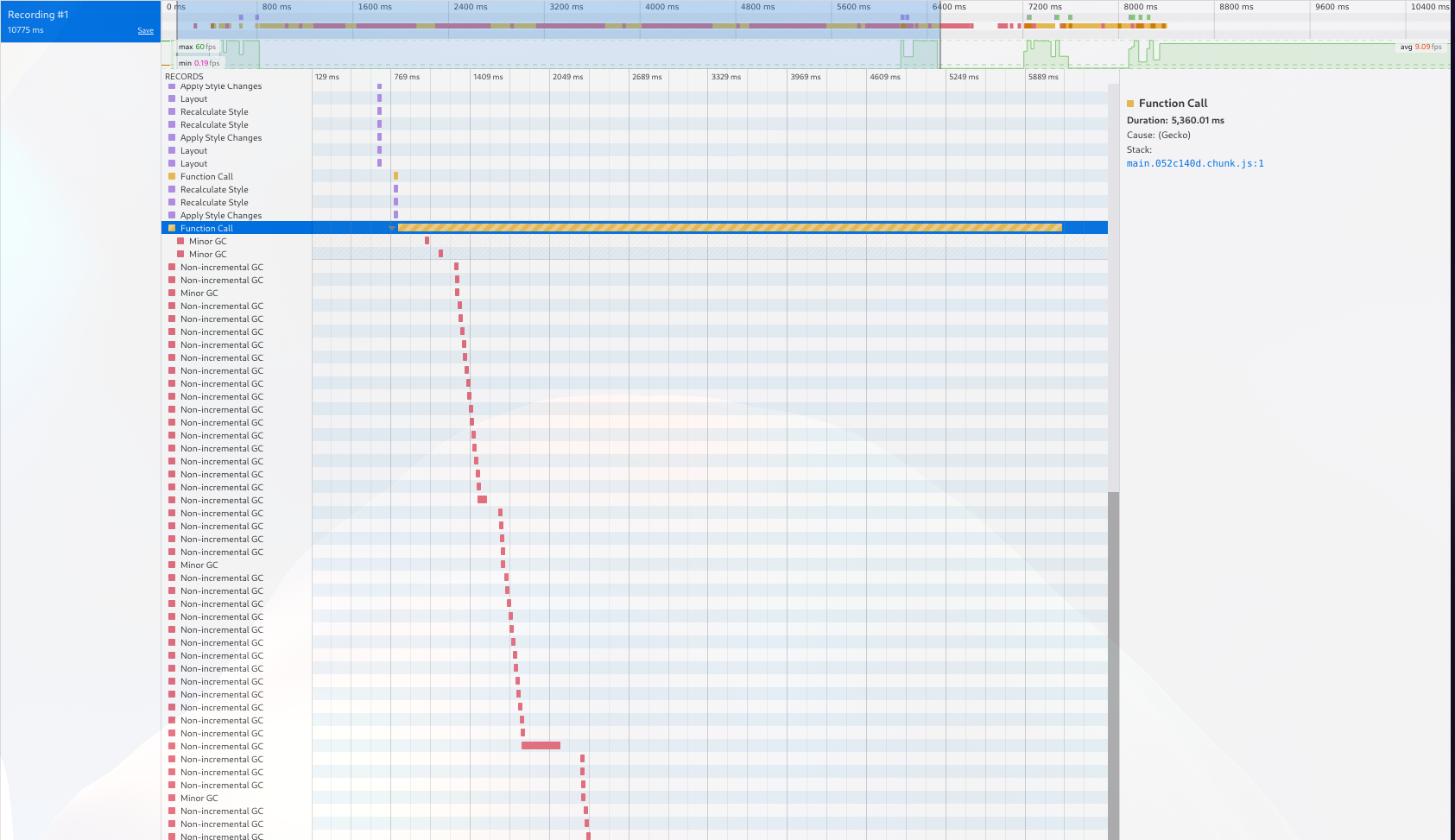Click the 769 ms waterfall header label
This screenshot has height=840, width=1455.
coord(407,77)
